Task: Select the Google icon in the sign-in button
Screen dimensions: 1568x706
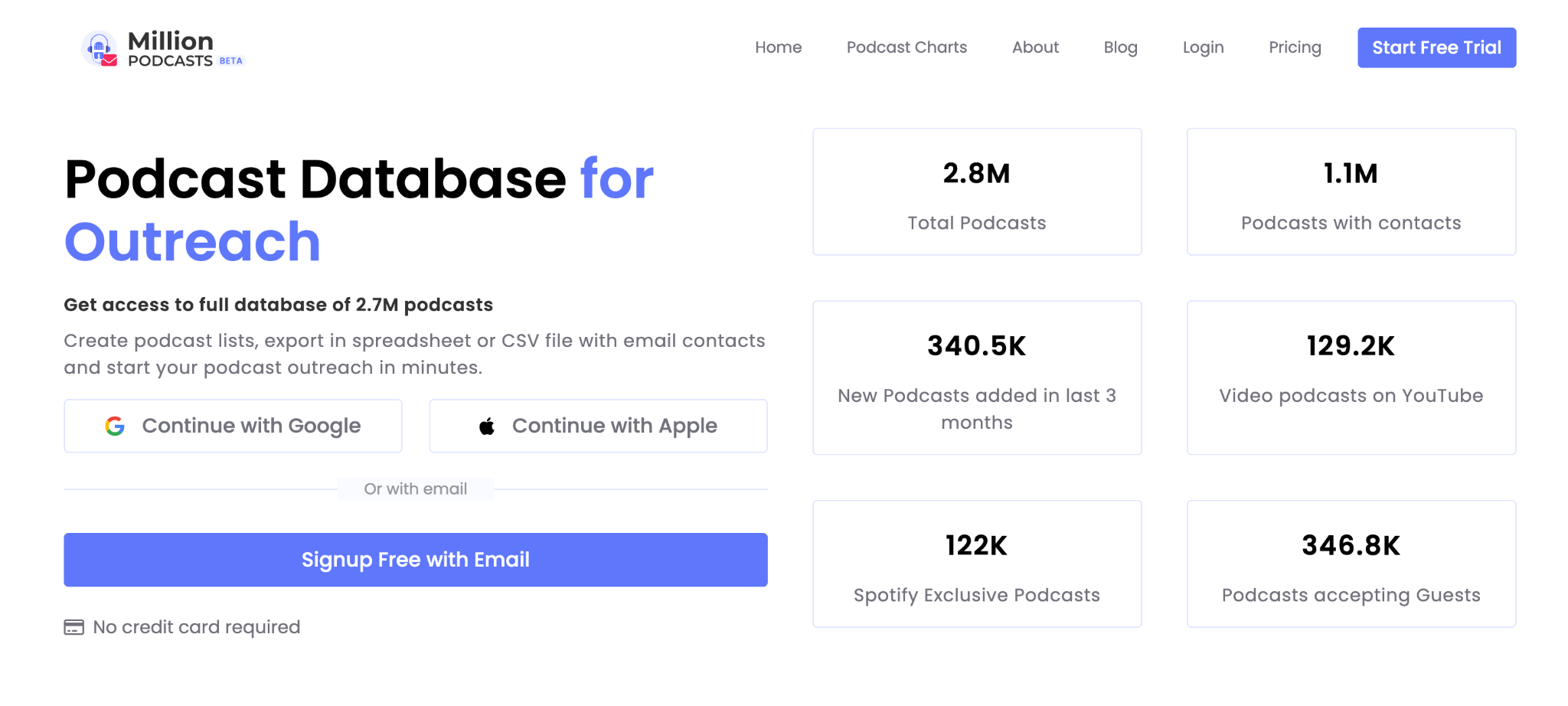Action: point(115,426)
